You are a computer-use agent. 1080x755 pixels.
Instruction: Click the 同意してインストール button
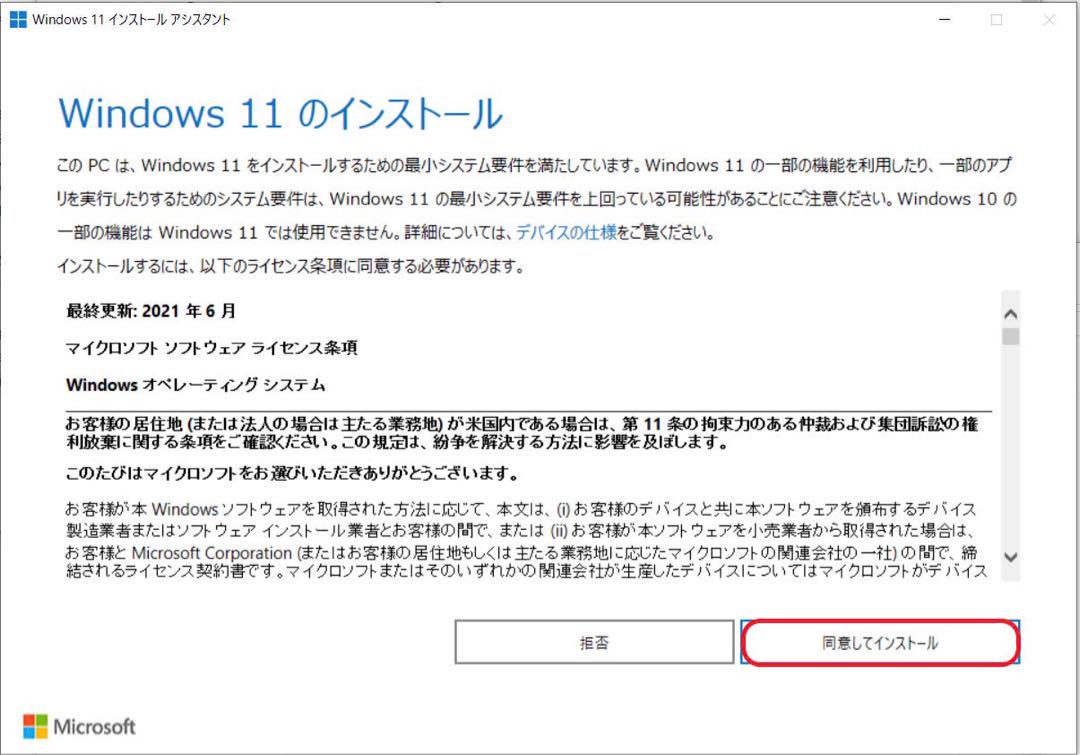pos(880,643)
